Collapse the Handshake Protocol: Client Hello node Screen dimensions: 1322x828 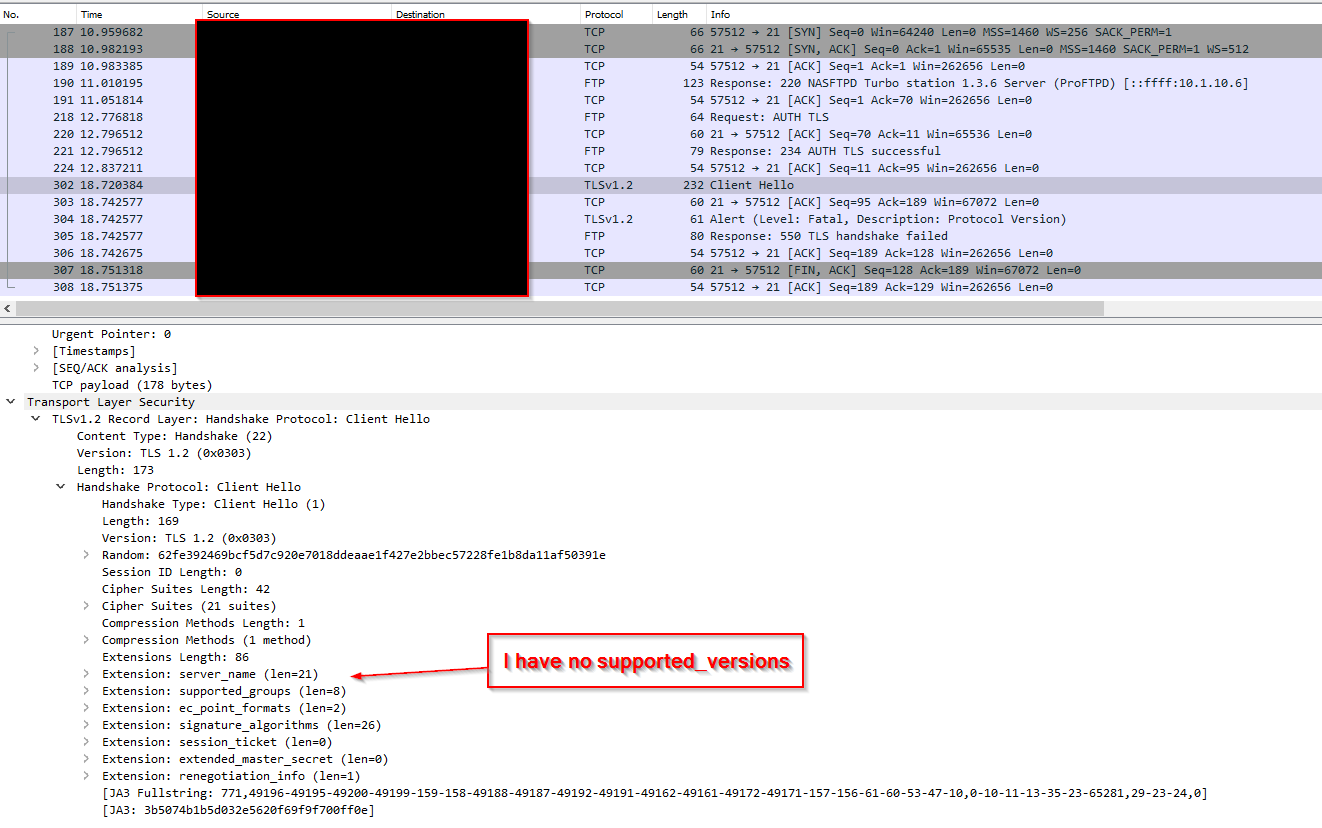click(61, 486)
